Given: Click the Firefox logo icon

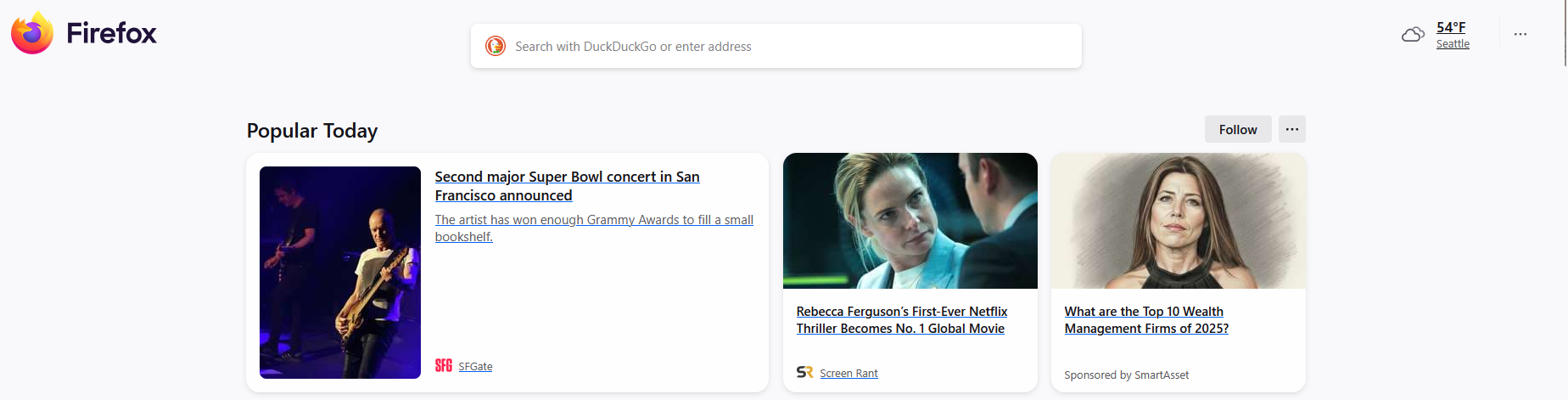Looking at the screenshot, I should (x=32, y=33).
